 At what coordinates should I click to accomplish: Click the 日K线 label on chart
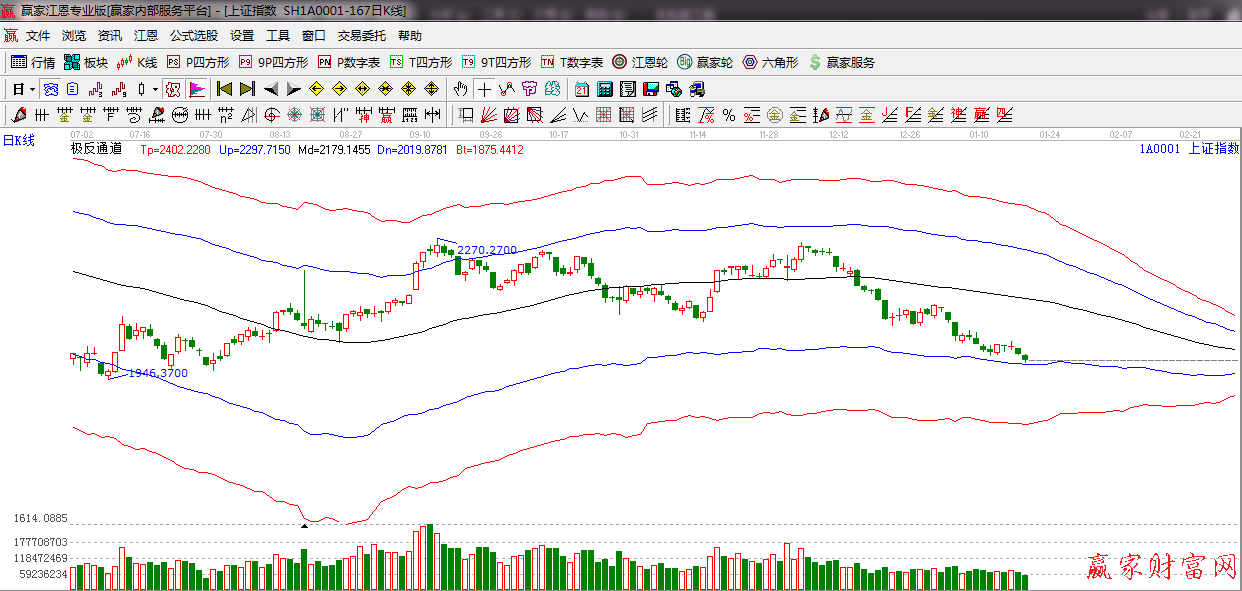click(18, 141)
